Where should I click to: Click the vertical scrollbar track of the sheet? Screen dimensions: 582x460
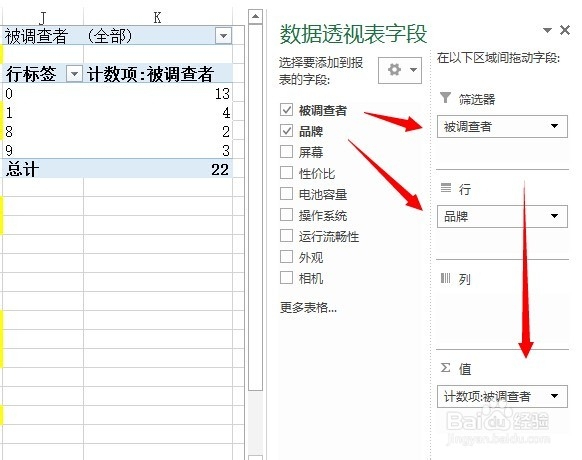[x=255, y=423]
